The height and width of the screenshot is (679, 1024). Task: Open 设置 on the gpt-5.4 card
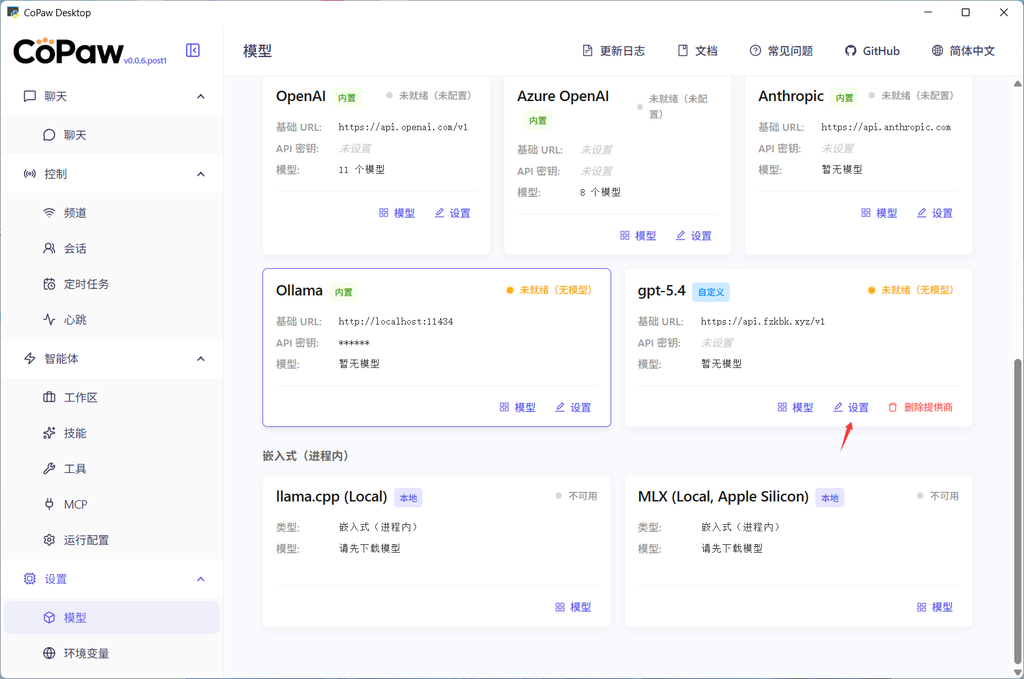coord(851,407)
